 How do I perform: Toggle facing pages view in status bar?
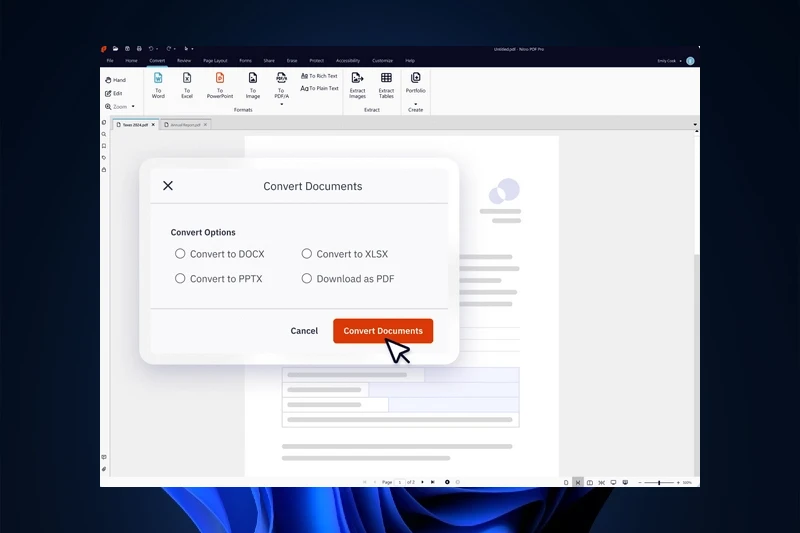pyautogui.click(x=590, y=483)
